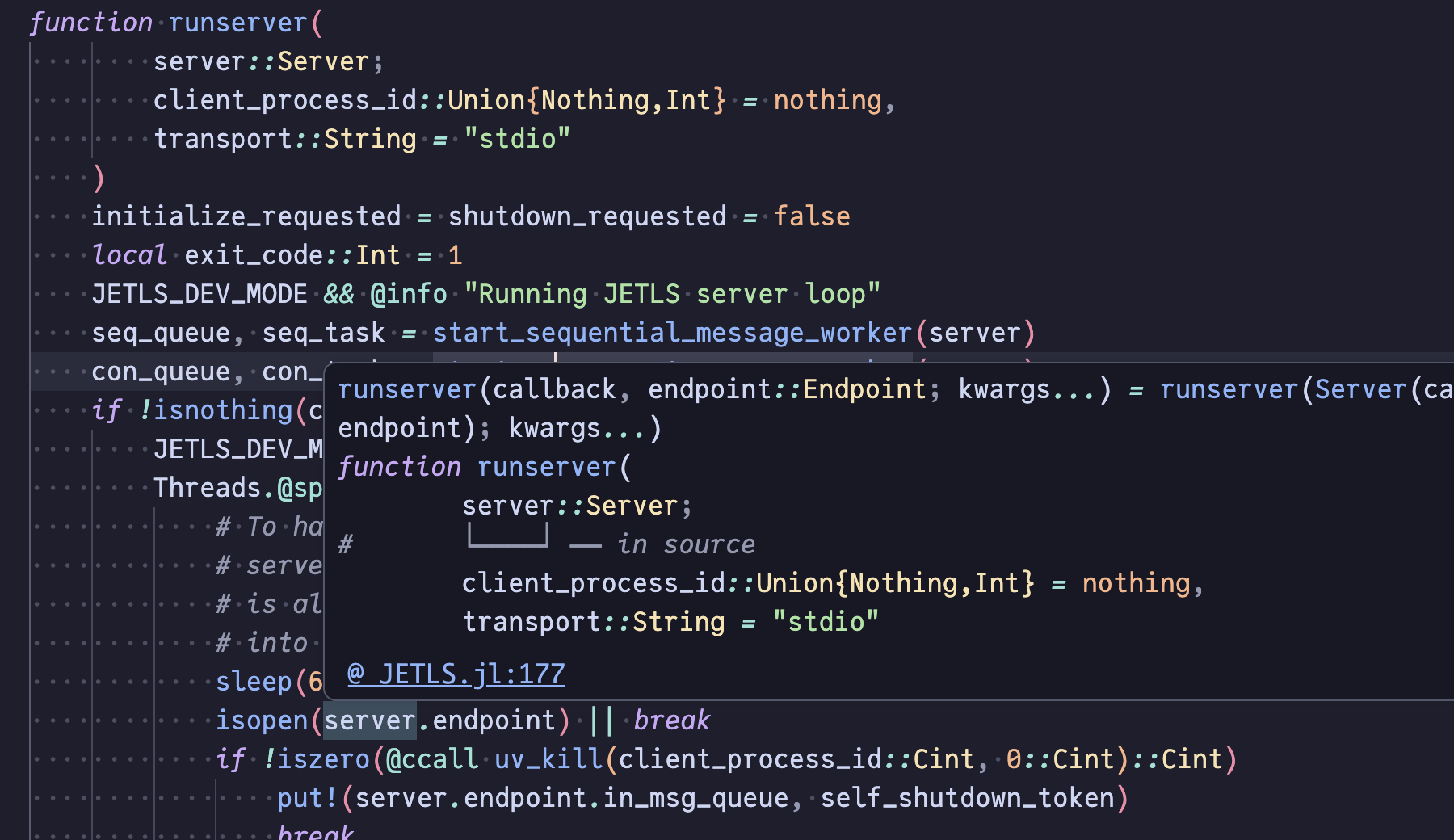This screenshot has width=1454, height=840.
Task: Click the con_queue variable
Action: tap(161, 372)
